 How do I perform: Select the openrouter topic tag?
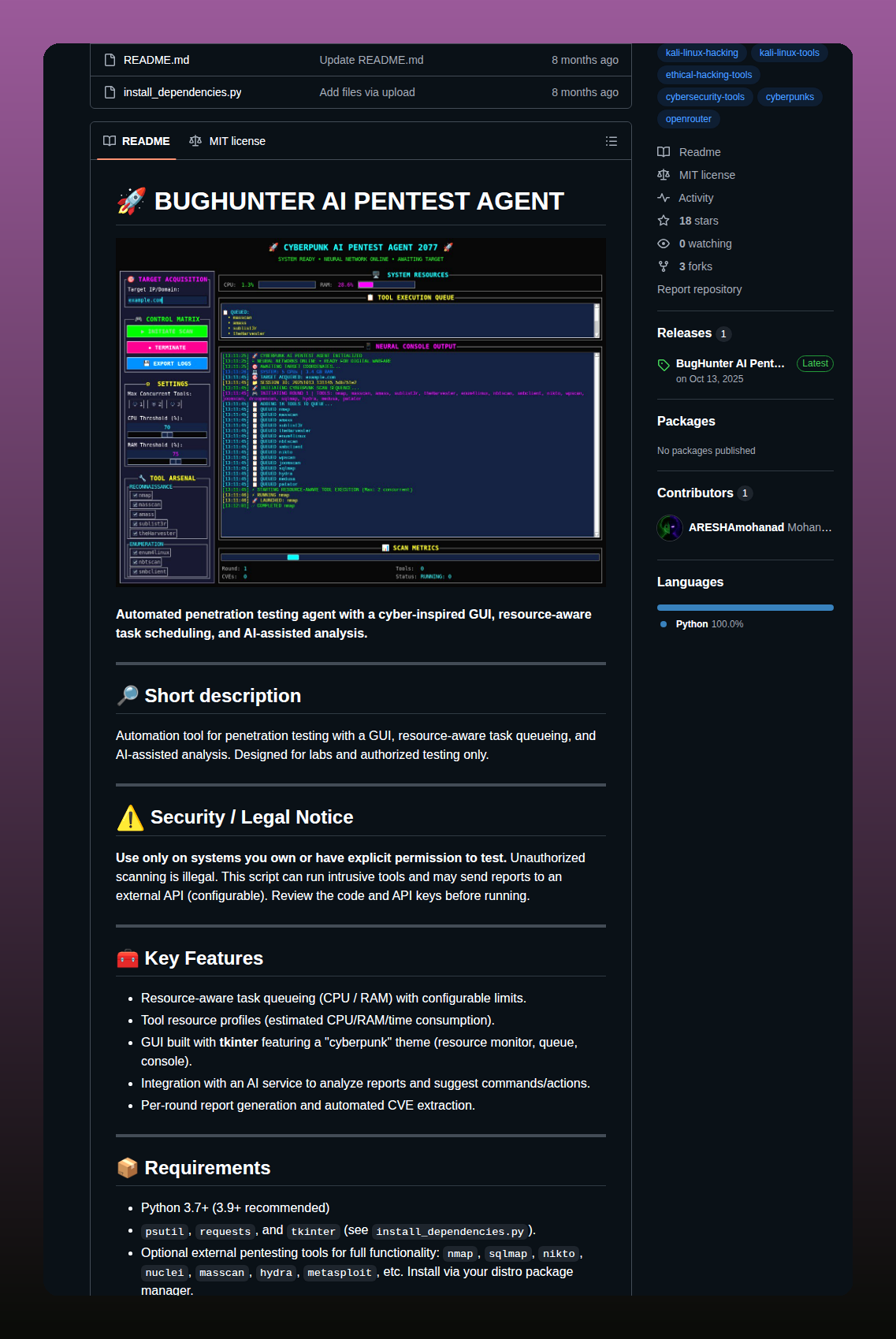pyautogui.click(x=688, y=119)
